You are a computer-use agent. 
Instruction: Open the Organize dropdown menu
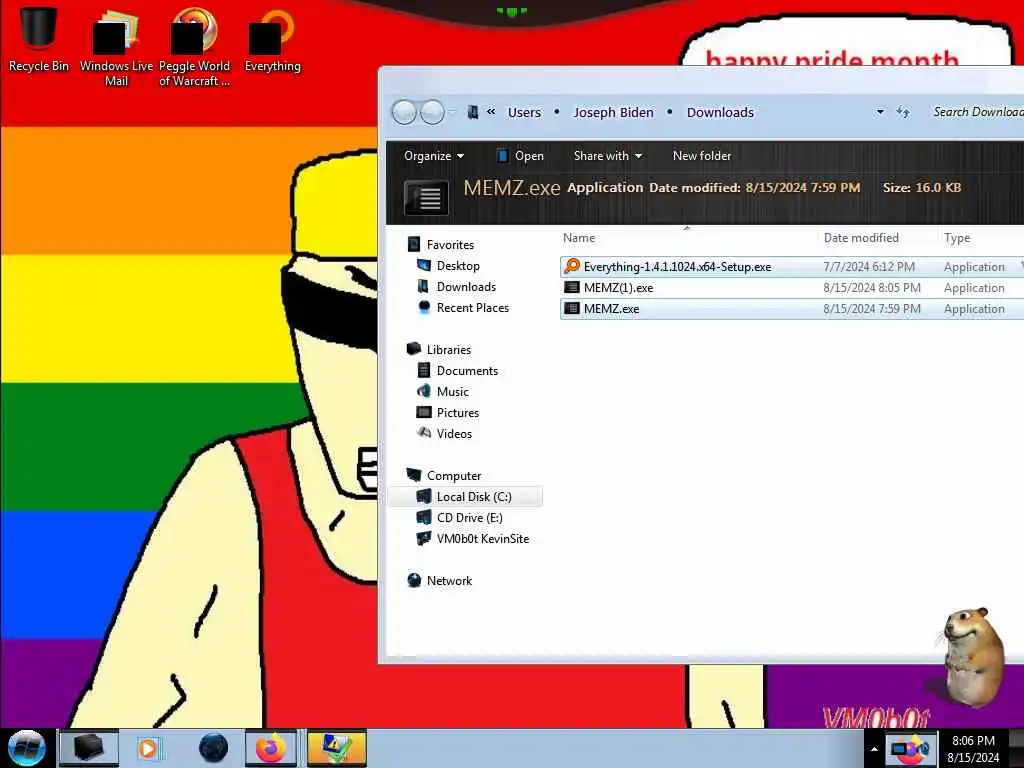(x=434, y=155)
